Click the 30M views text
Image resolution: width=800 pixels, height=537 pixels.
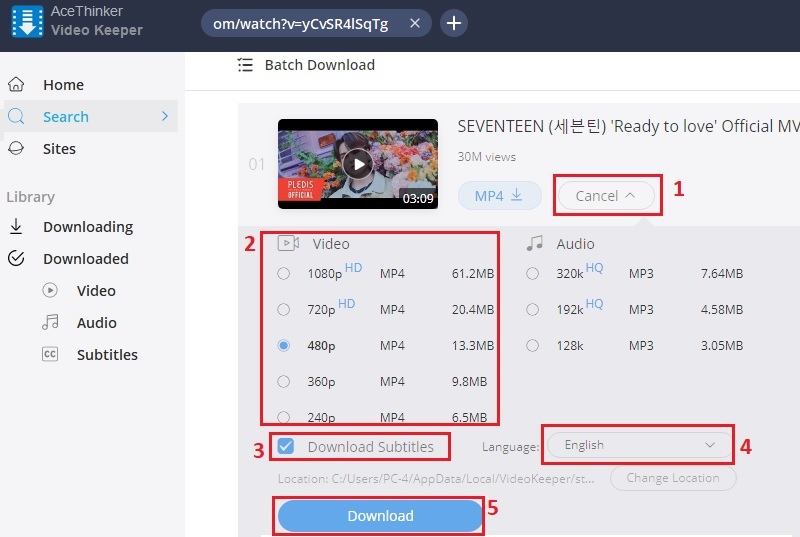click(x=486, y=157)
